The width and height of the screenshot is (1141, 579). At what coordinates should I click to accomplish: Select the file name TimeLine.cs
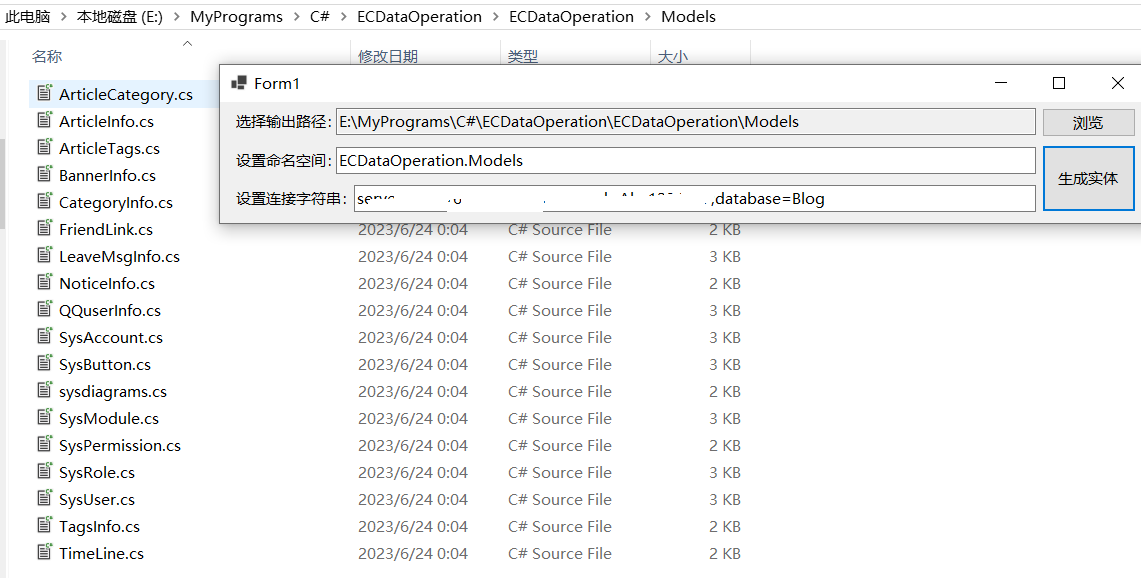pos(101,553)
